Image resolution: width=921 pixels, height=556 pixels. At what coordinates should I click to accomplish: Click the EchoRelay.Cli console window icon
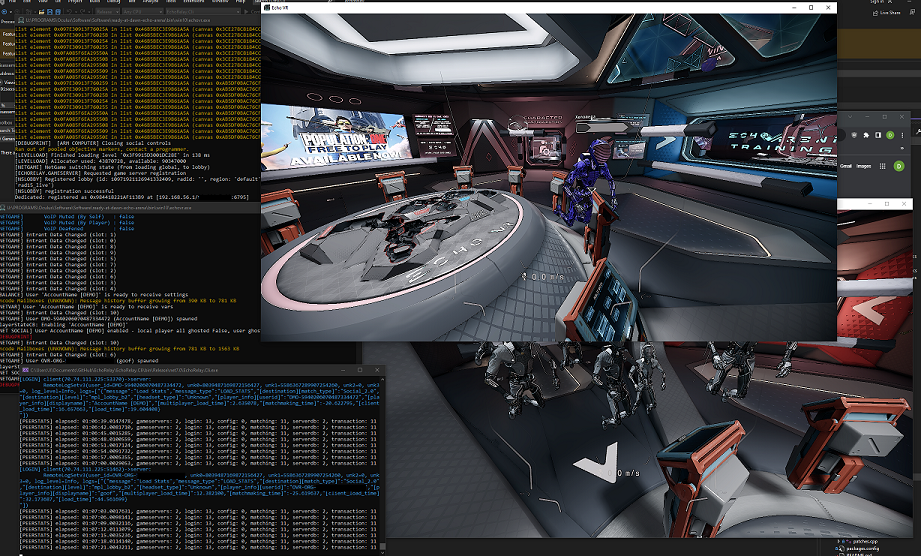tap(25, 370)
